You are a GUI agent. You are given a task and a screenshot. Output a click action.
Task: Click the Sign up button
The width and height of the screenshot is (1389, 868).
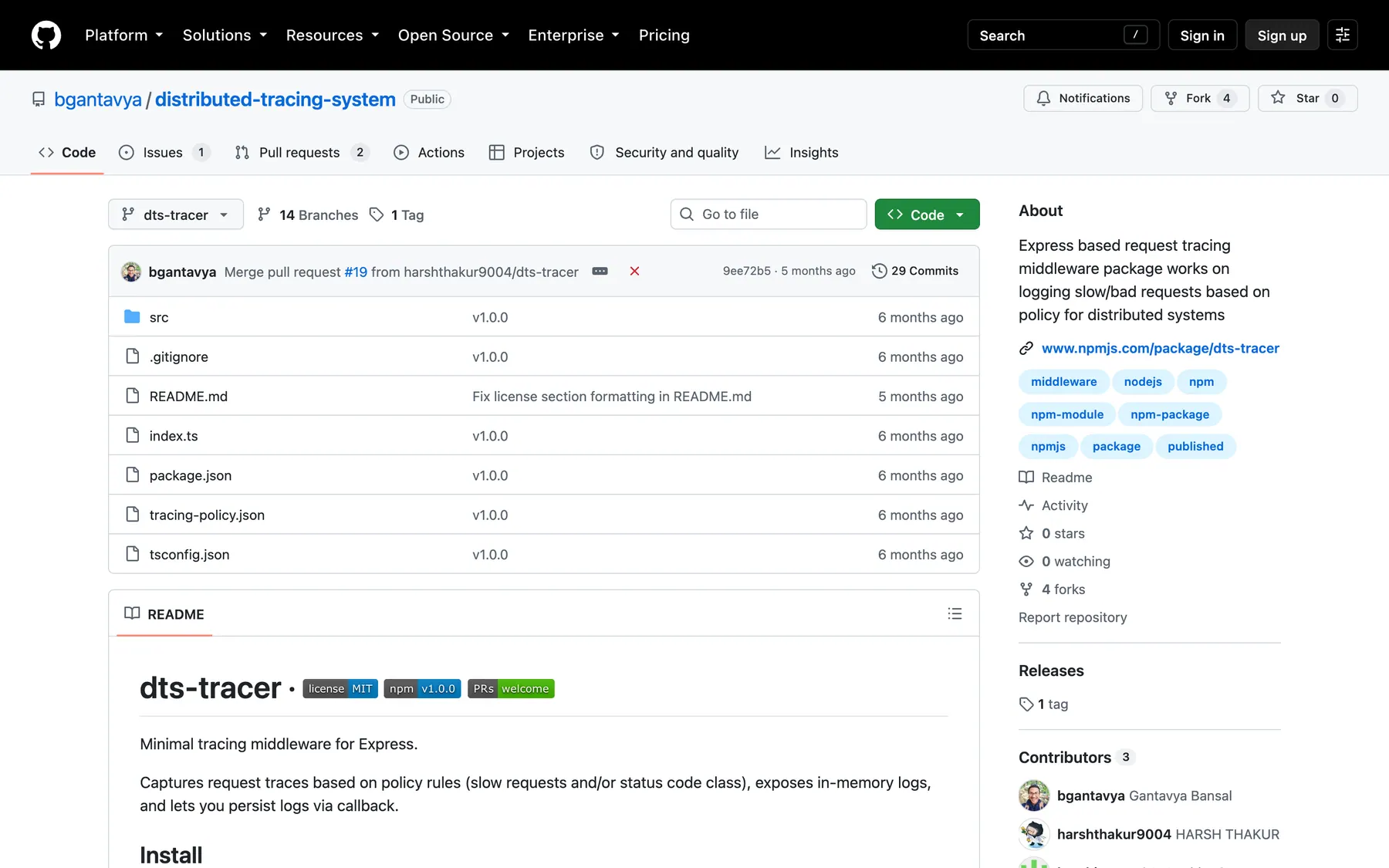pyautogui.click(x=1282, y=35)
